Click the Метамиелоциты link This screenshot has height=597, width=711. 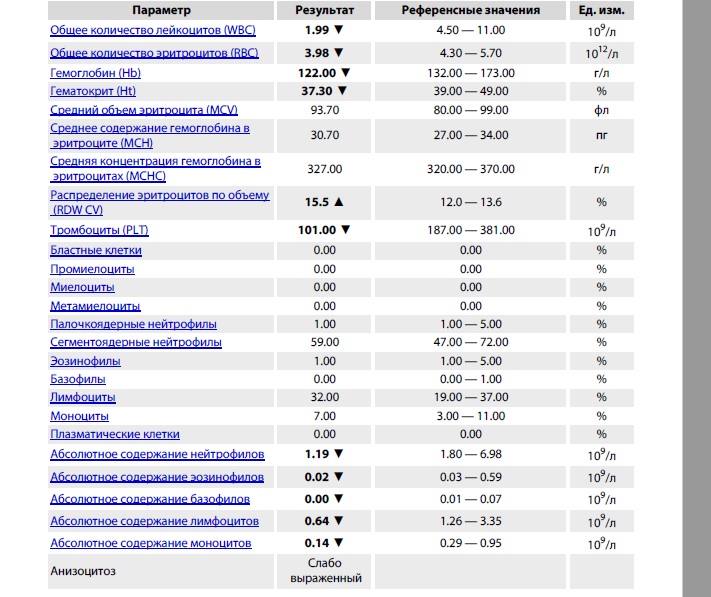click(x=95, y=306)
